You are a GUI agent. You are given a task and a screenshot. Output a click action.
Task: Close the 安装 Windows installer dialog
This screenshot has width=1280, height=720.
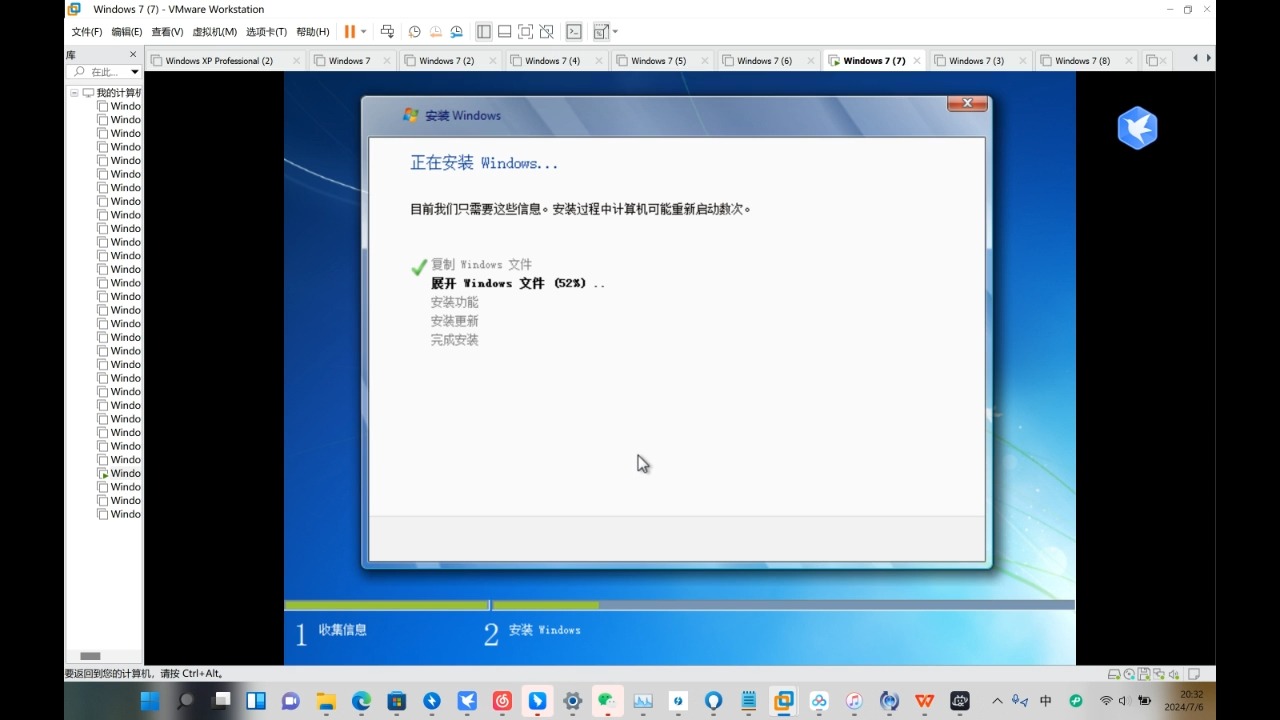pos(967,103)
